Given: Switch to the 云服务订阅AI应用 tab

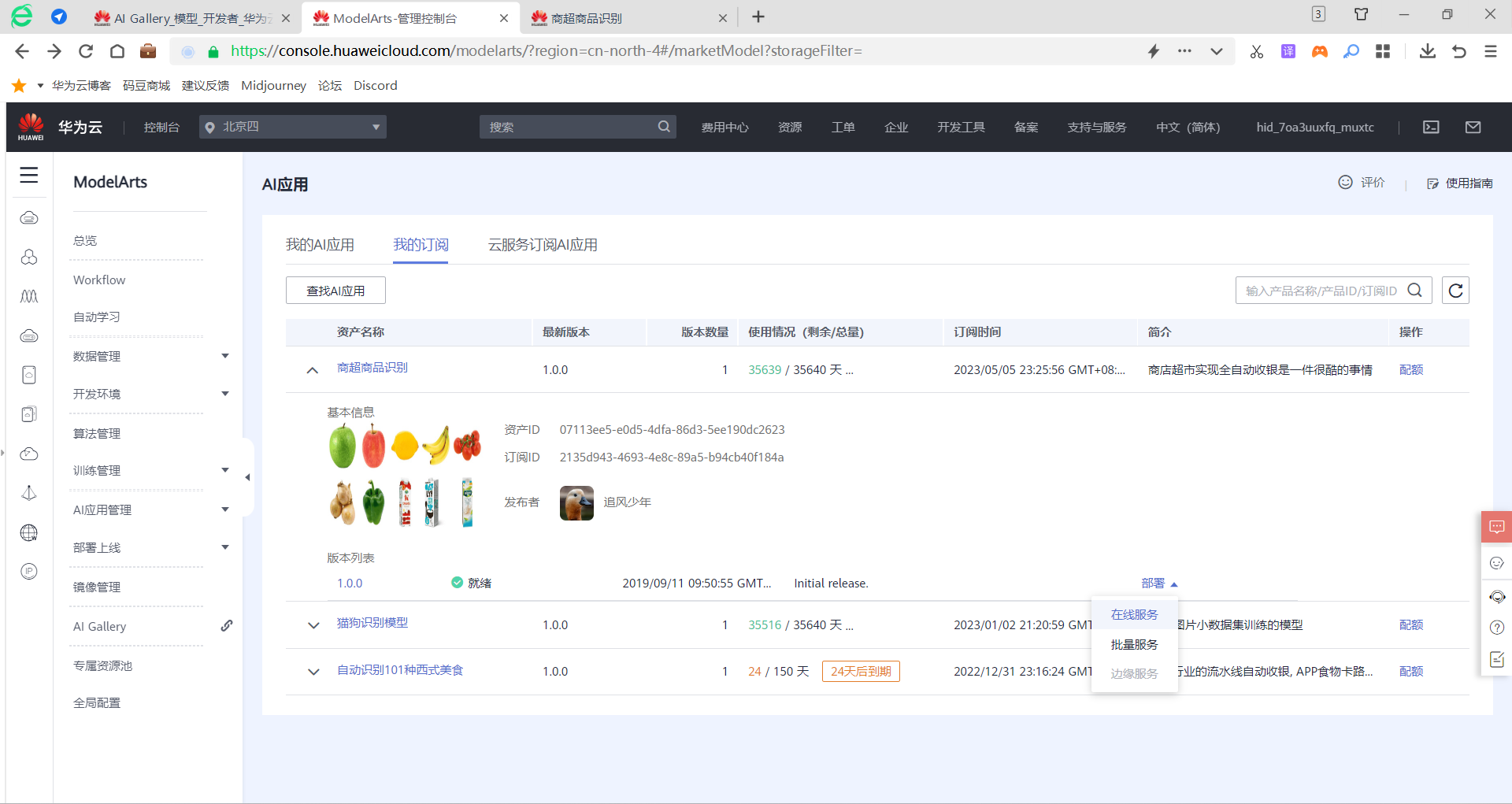Looking at the screenshot, I should point(543,245).
